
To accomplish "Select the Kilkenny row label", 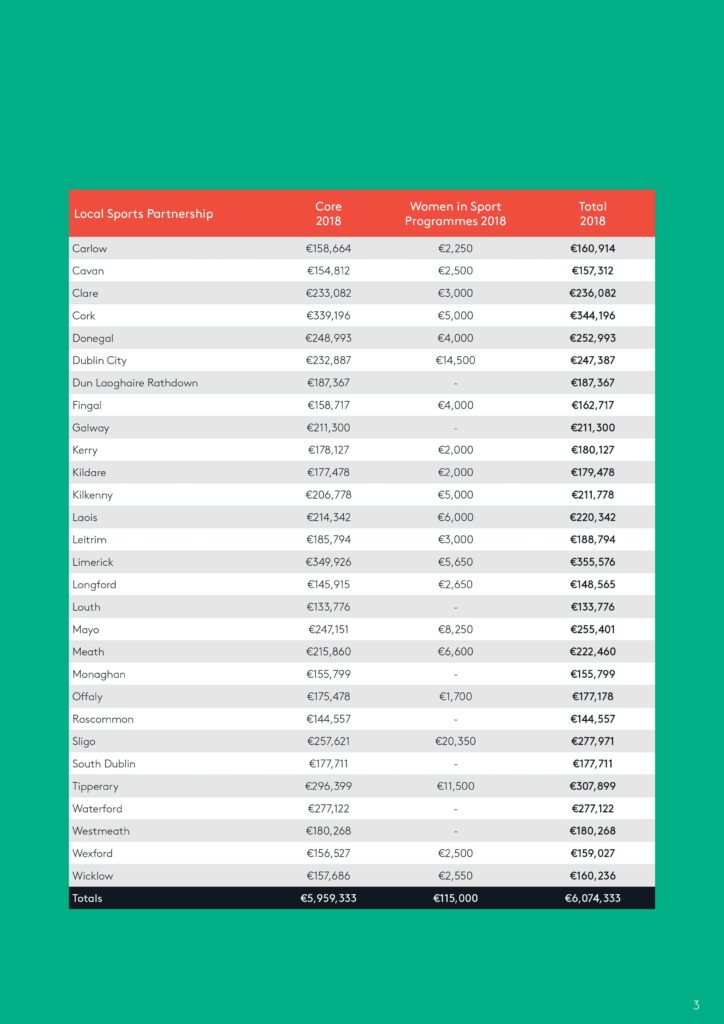I will pos(93,495).
